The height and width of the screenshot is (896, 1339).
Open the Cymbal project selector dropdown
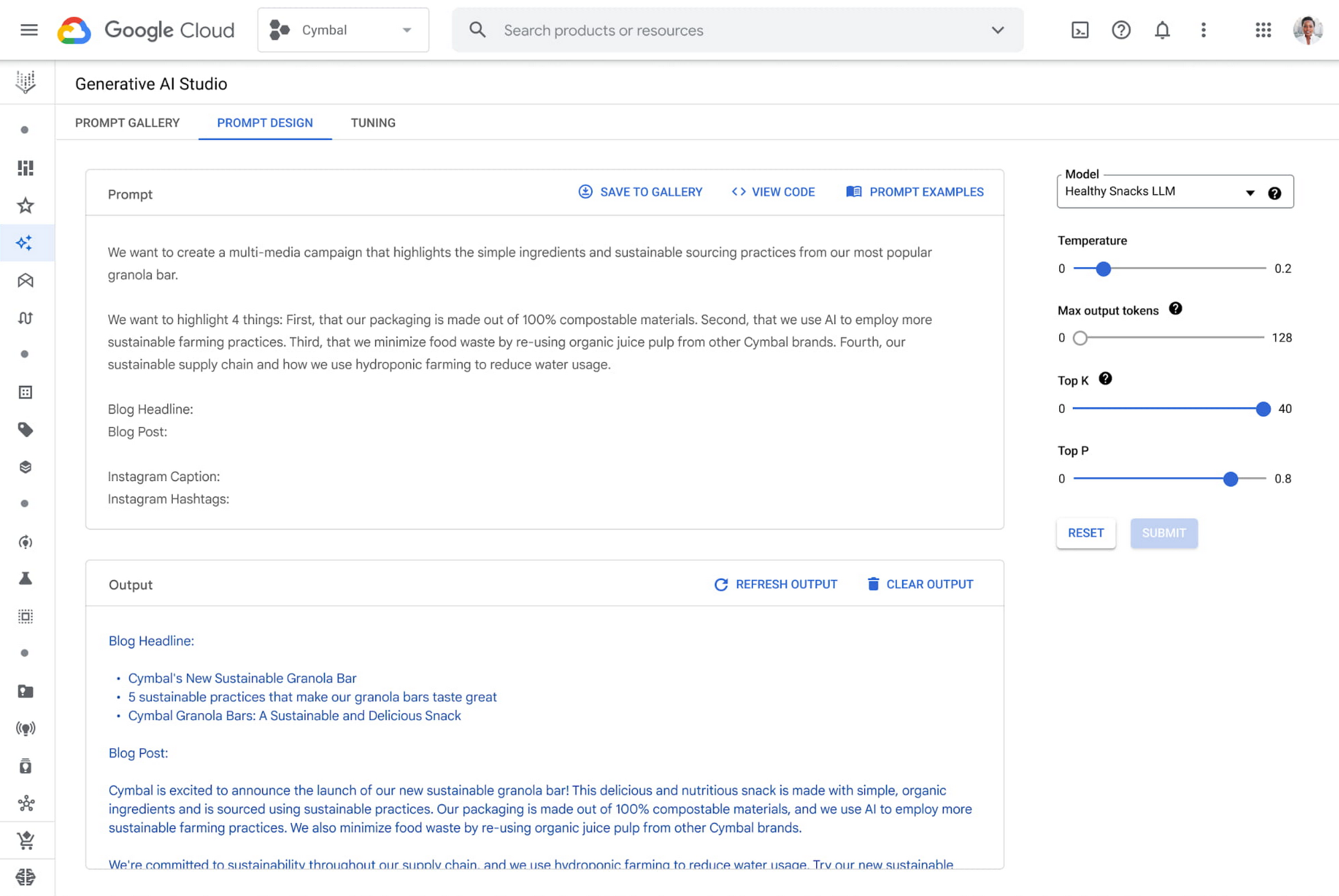[x=343, y=30]
